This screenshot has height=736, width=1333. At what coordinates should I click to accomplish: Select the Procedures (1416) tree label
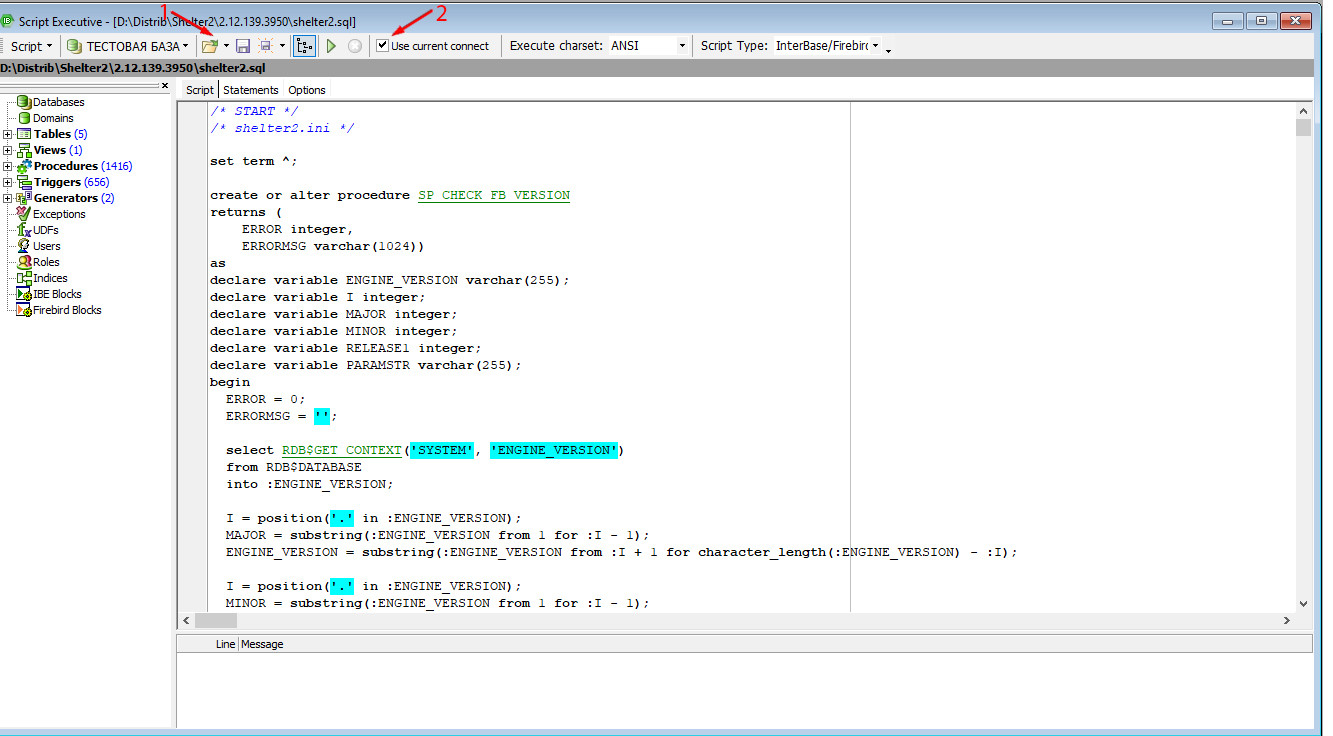click(83, 166)
